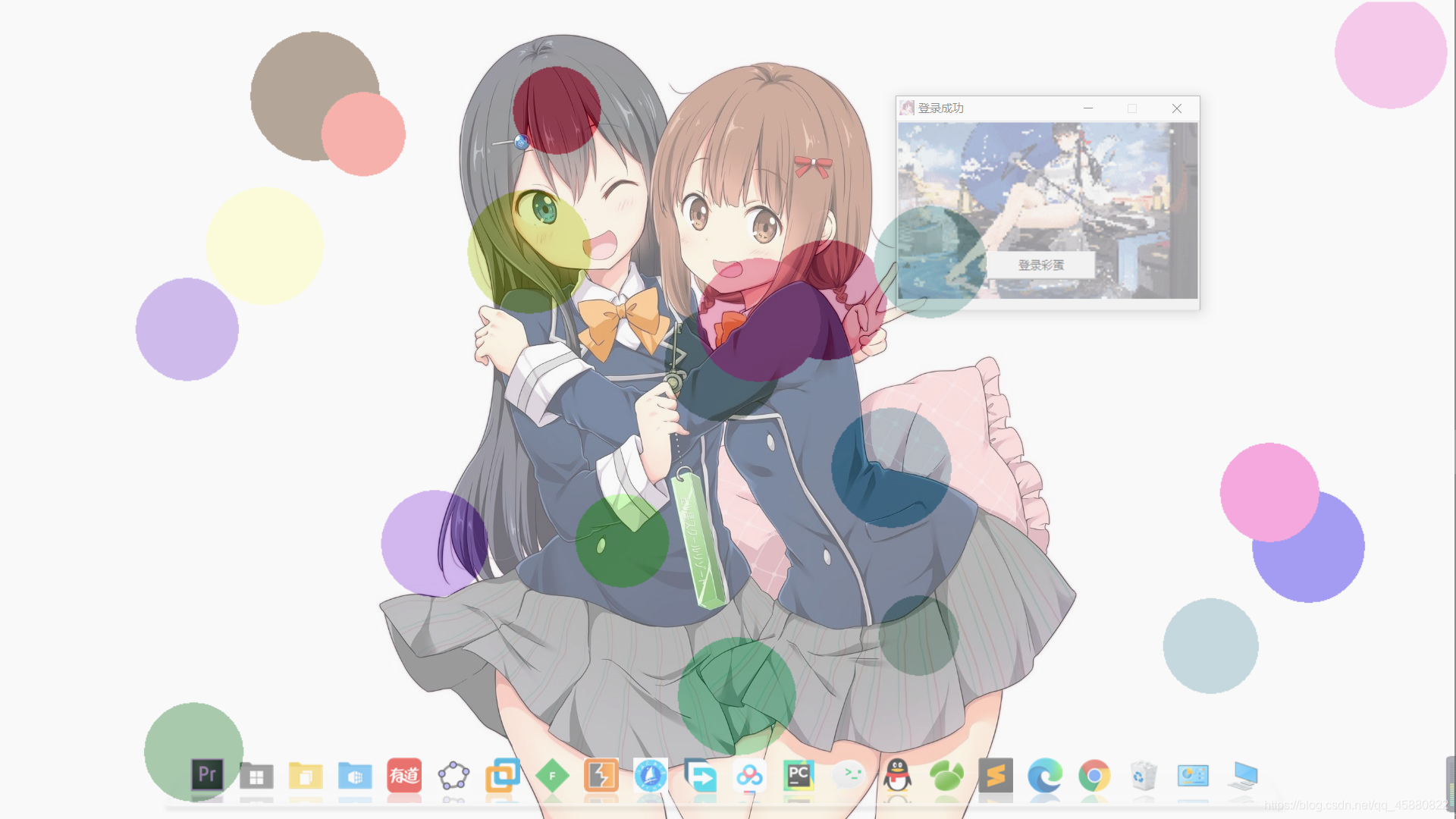Viewport: 1456px width, 819px height.
Task: Open the Recycle Bin
Action: pos(1143,777)
